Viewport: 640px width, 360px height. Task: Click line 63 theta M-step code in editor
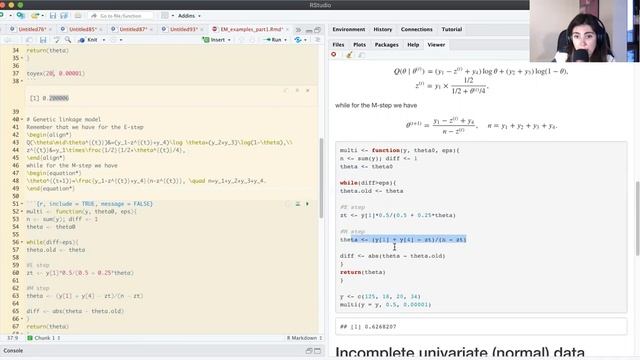84,296
